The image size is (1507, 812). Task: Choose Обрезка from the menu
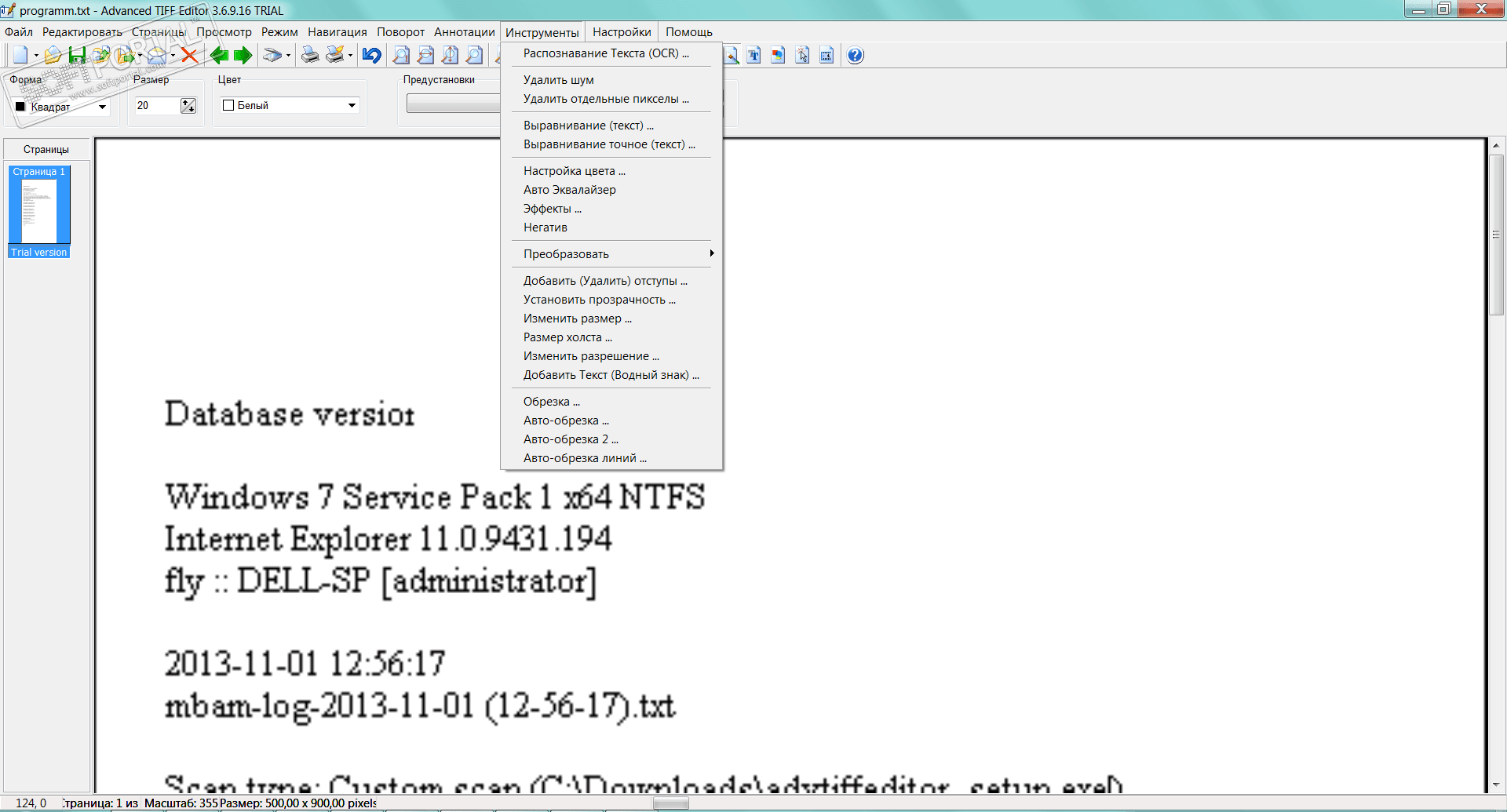tap(611, 402)
